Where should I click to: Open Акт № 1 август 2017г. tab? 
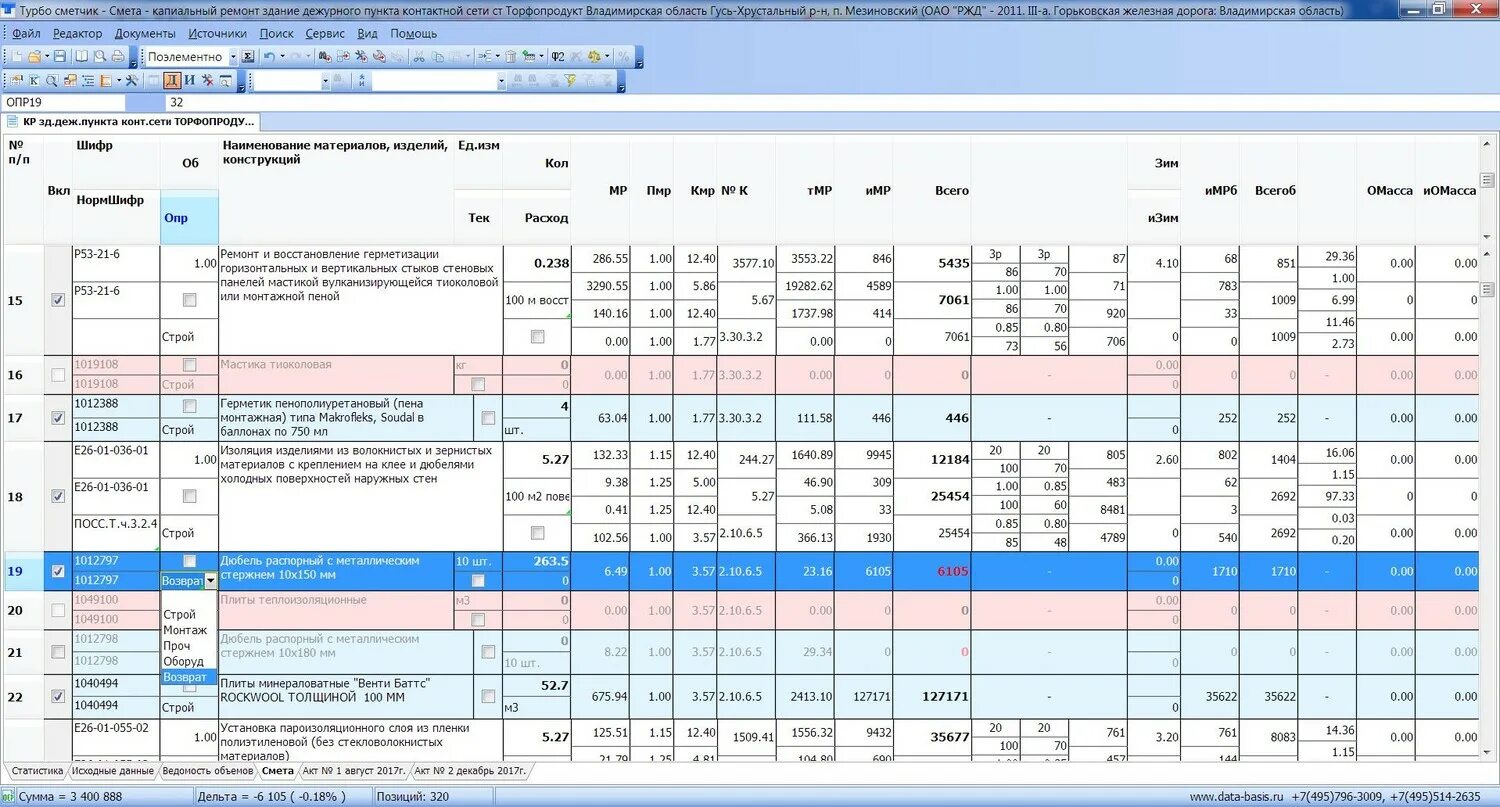click(x=353, y=771)
